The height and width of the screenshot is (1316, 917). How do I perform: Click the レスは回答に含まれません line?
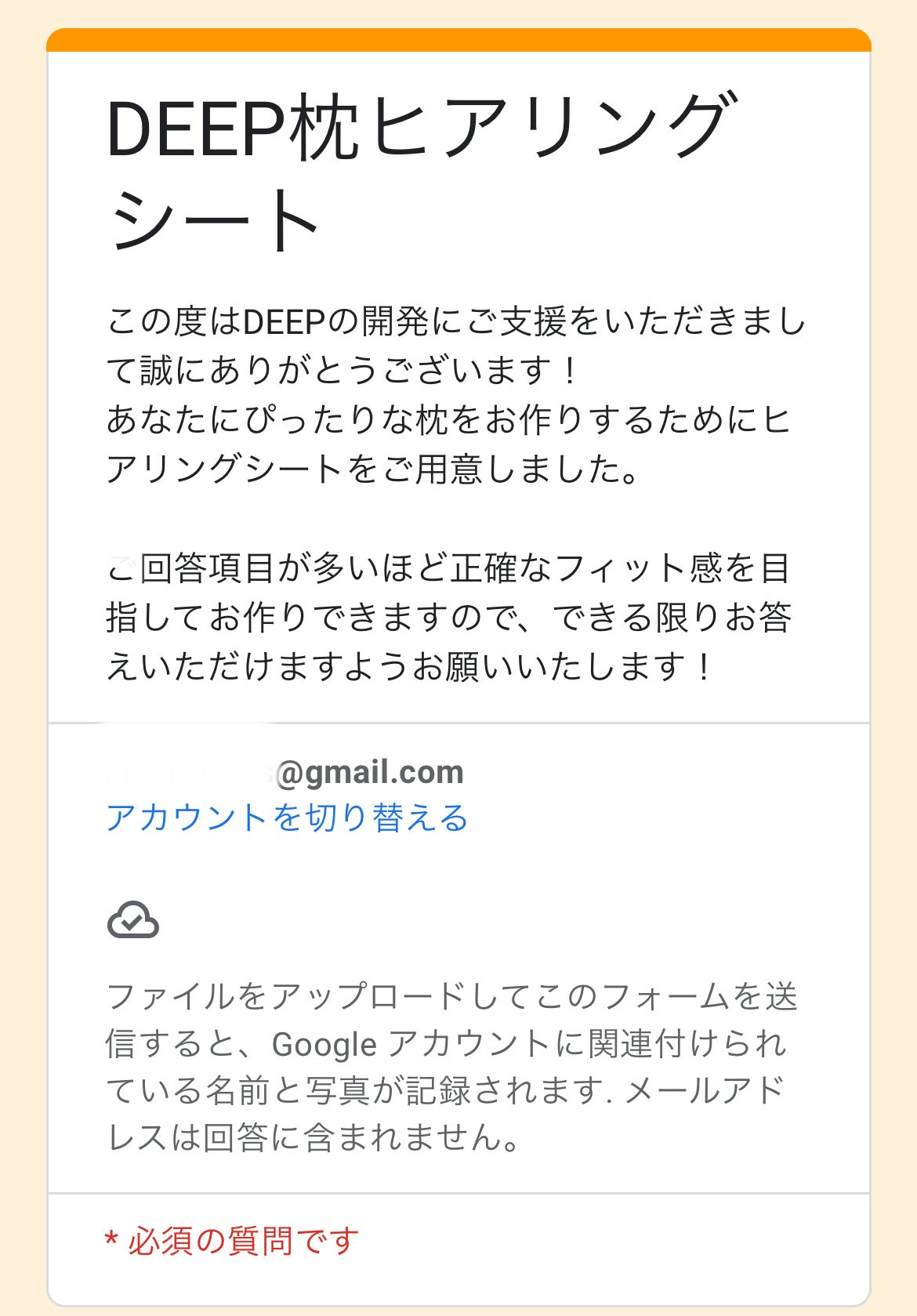[x=314, y=1137]
